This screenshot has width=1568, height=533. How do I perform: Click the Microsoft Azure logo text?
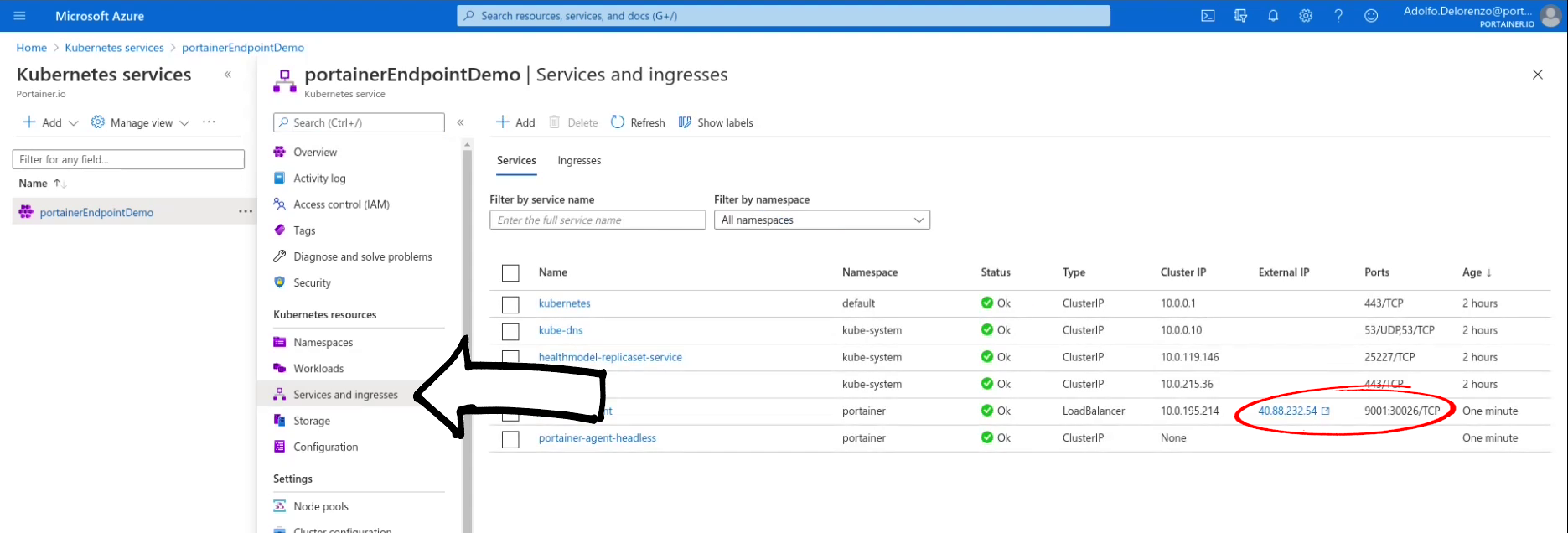[x=100, y=16]
